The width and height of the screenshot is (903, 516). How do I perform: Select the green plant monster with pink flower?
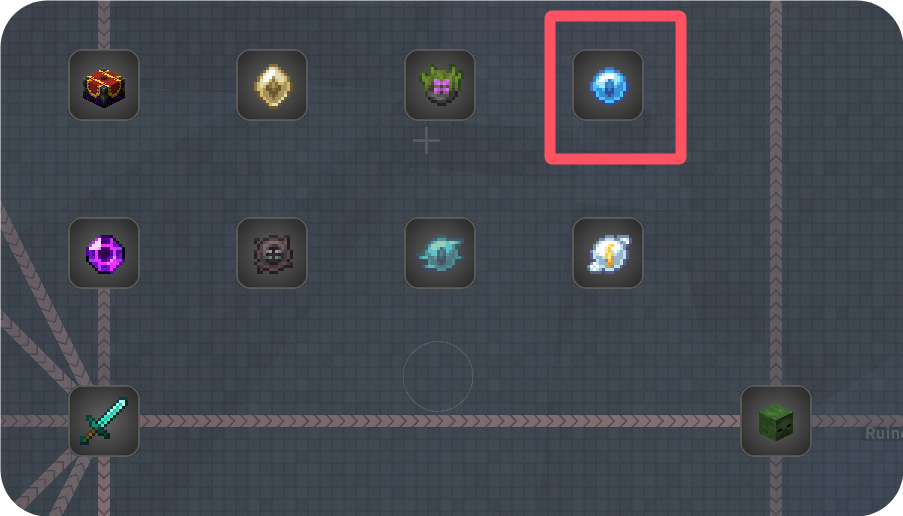[440, 85]
